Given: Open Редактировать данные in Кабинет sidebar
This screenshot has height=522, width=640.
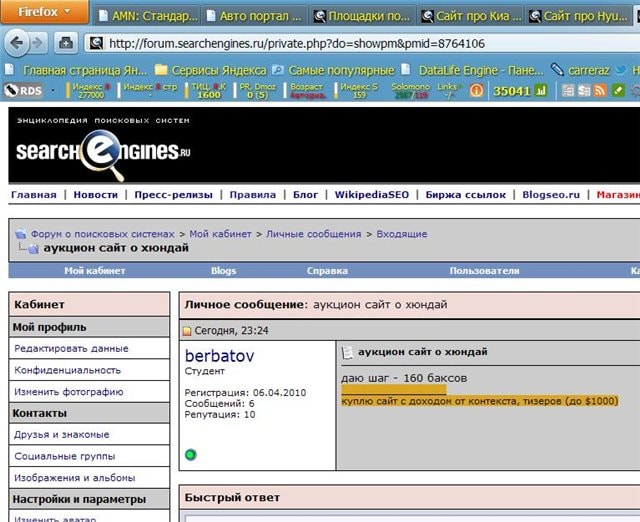Looking at the screenshot, I should pos(71,349).
